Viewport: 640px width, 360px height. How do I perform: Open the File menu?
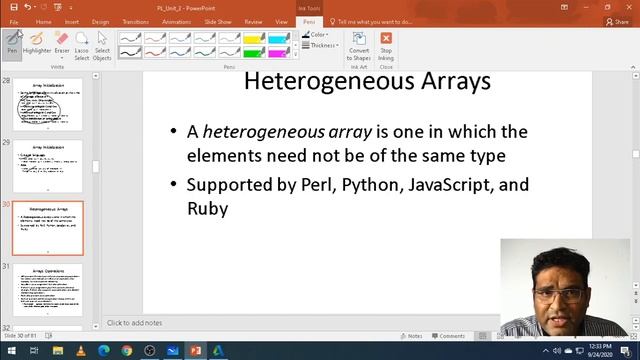[14, 22]
